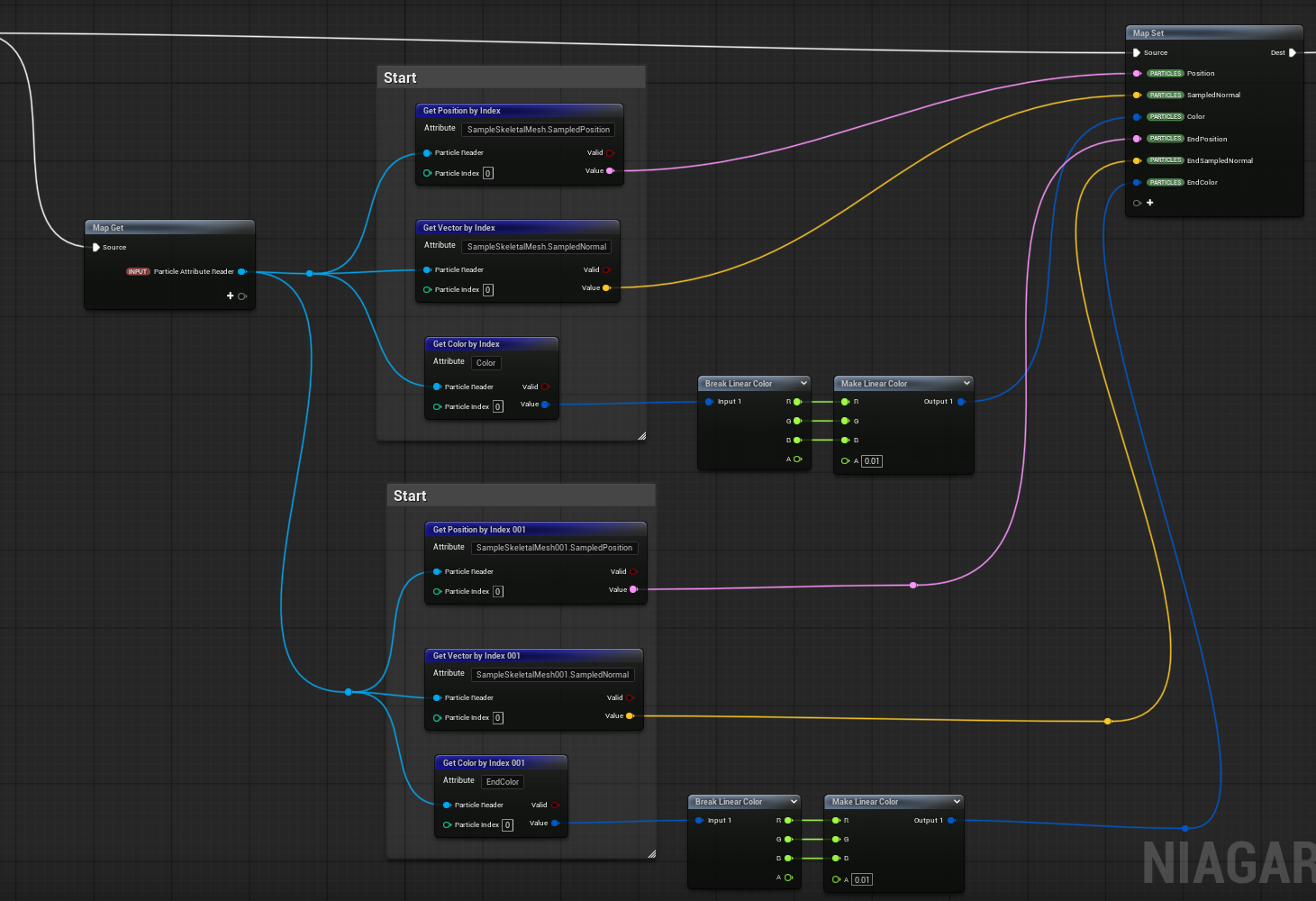1316x901 pixels.
Task: Click the upper Start comment box header
Action: click(x=511, y=77)
